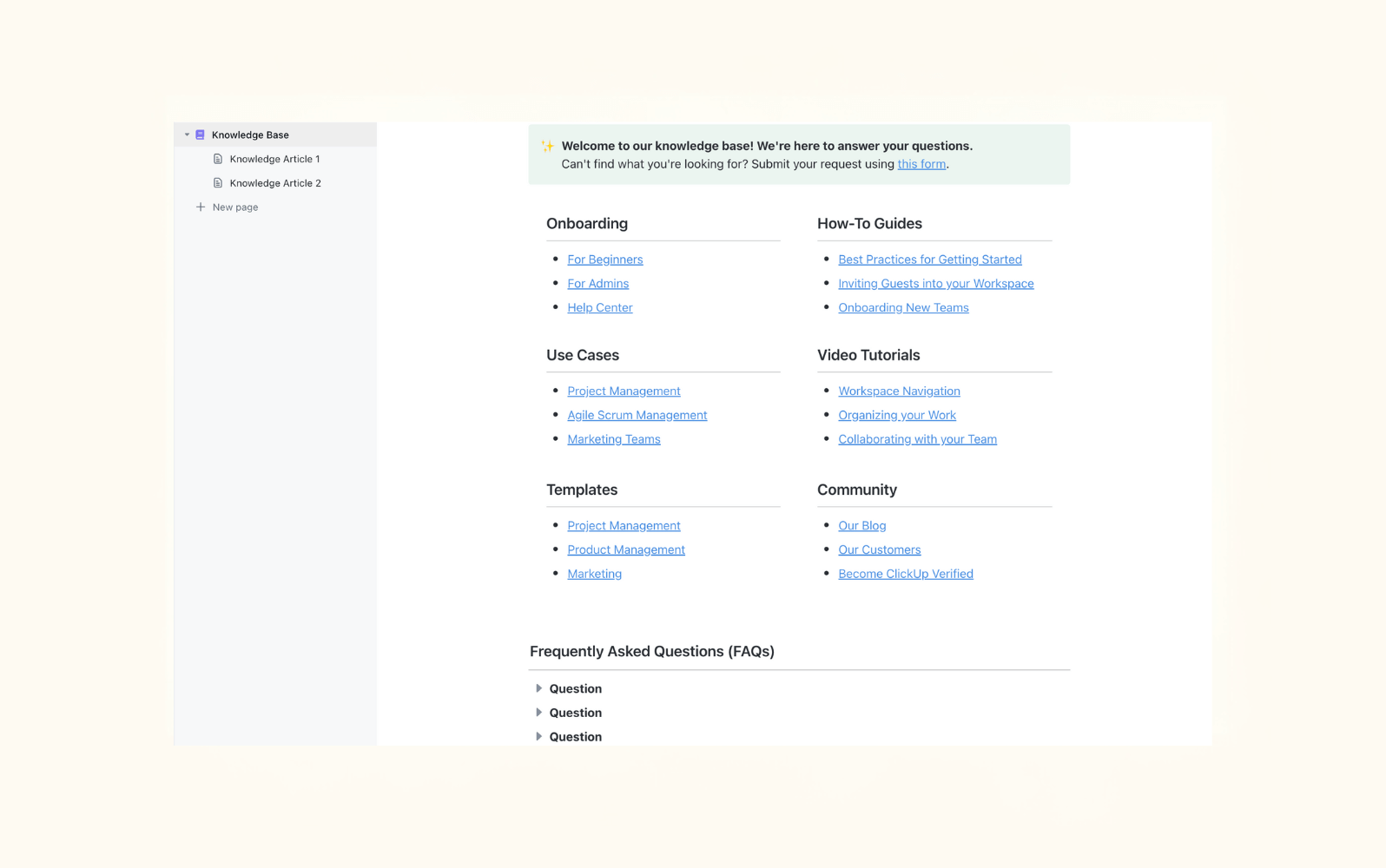Open Knowledge Article 1 from the sidebar
This screenshot has width=1386, height=868.
[274, 159]
